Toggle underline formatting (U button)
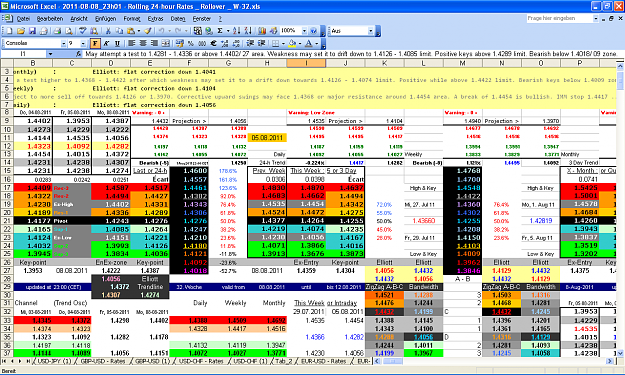This screenshot has height=375, width=625. click(117, 43)
